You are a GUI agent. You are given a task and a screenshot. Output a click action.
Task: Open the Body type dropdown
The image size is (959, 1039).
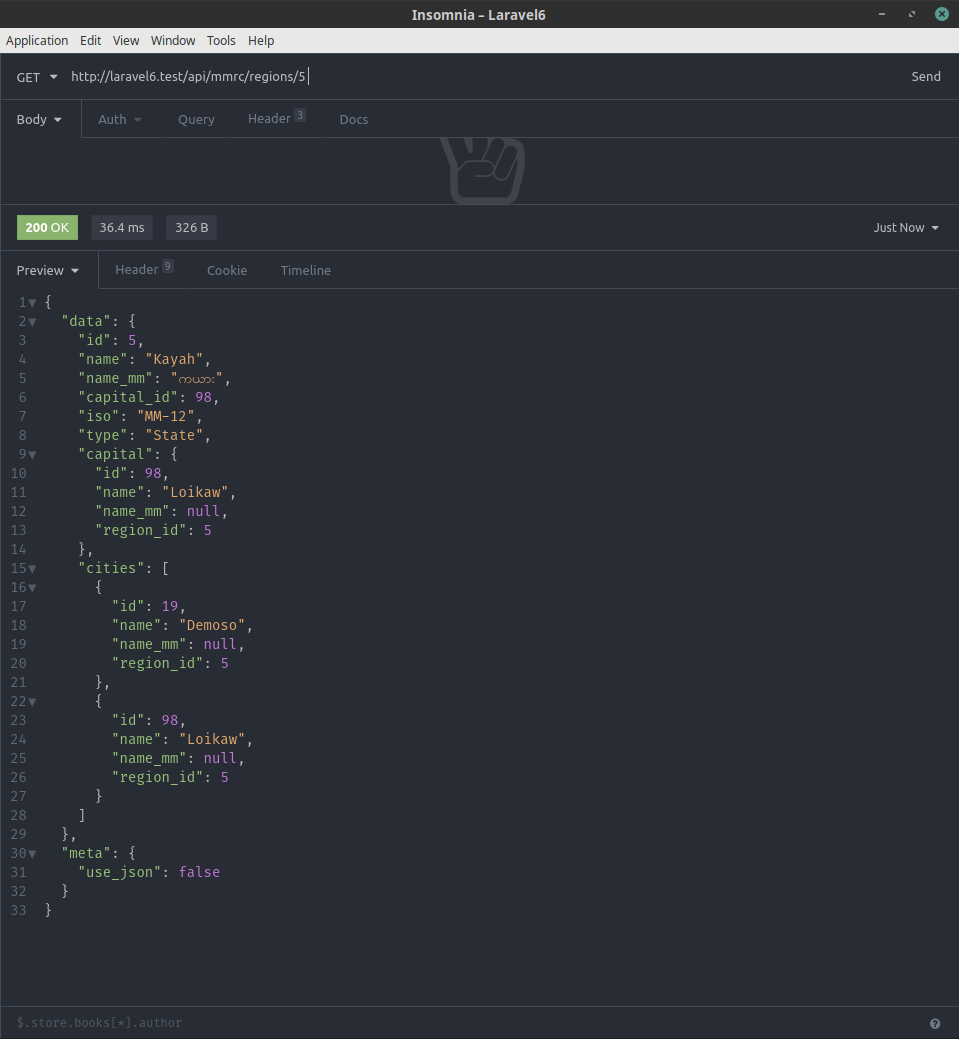pyautogui.click(x=39, y=119)
